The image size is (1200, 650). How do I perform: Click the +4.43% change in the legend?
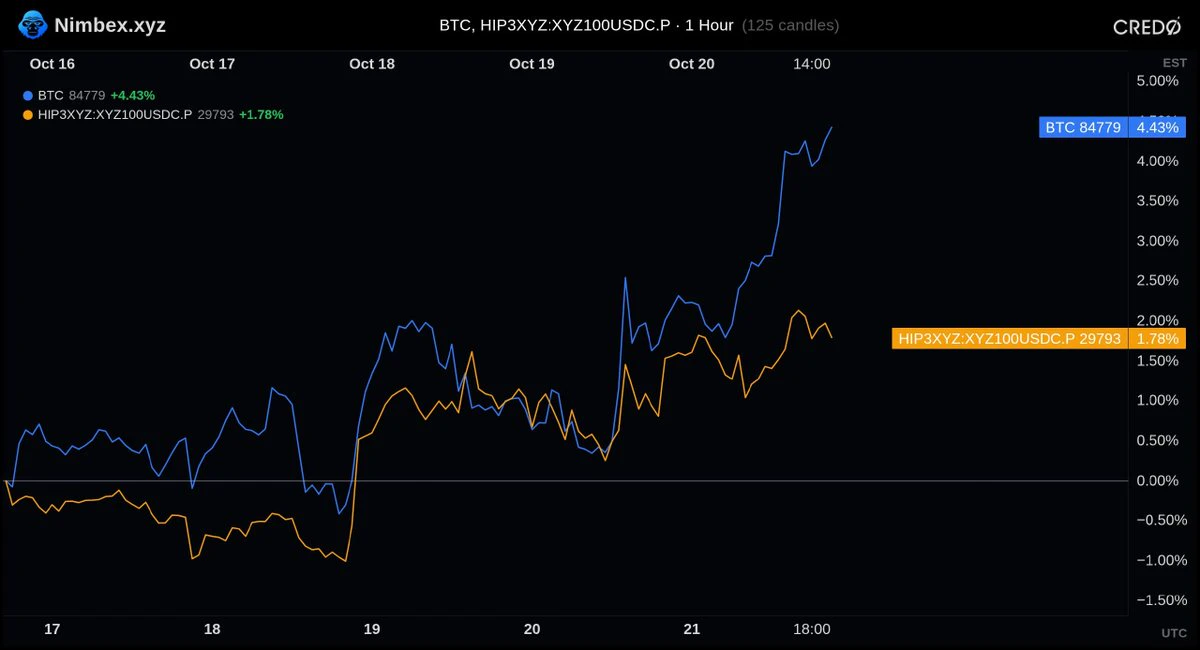(x=132, y=96)
